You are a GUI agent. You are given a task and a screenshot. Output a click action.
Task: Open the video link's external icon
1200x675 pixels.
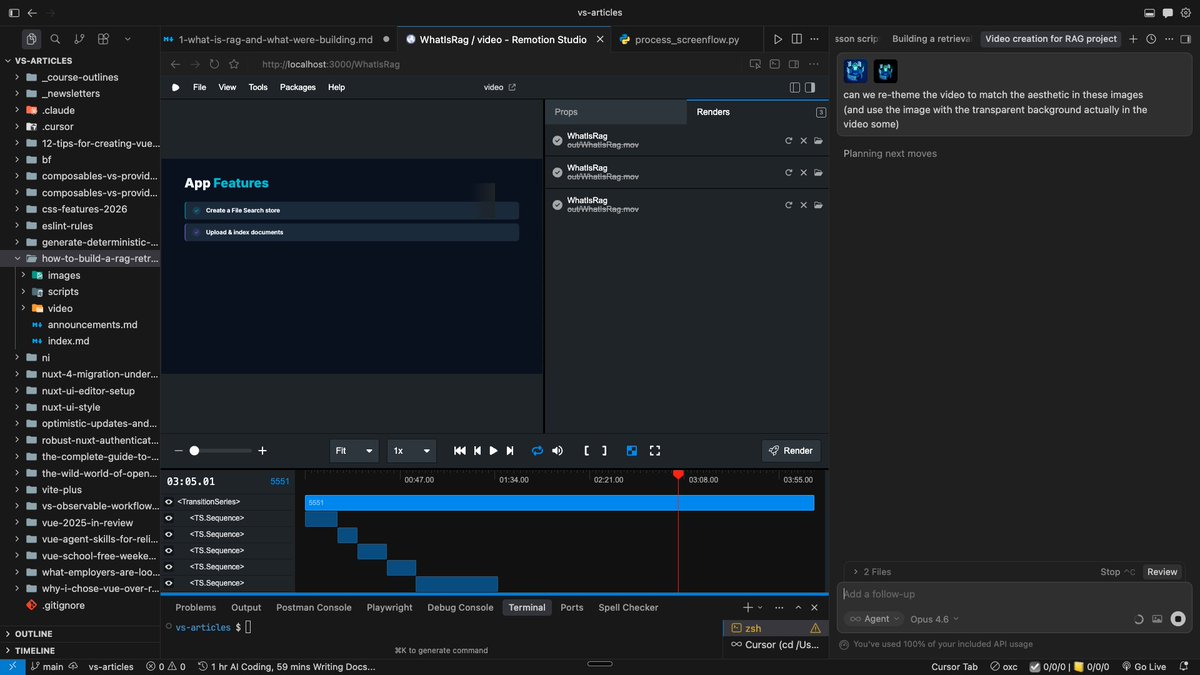click(x=513, y=87)
